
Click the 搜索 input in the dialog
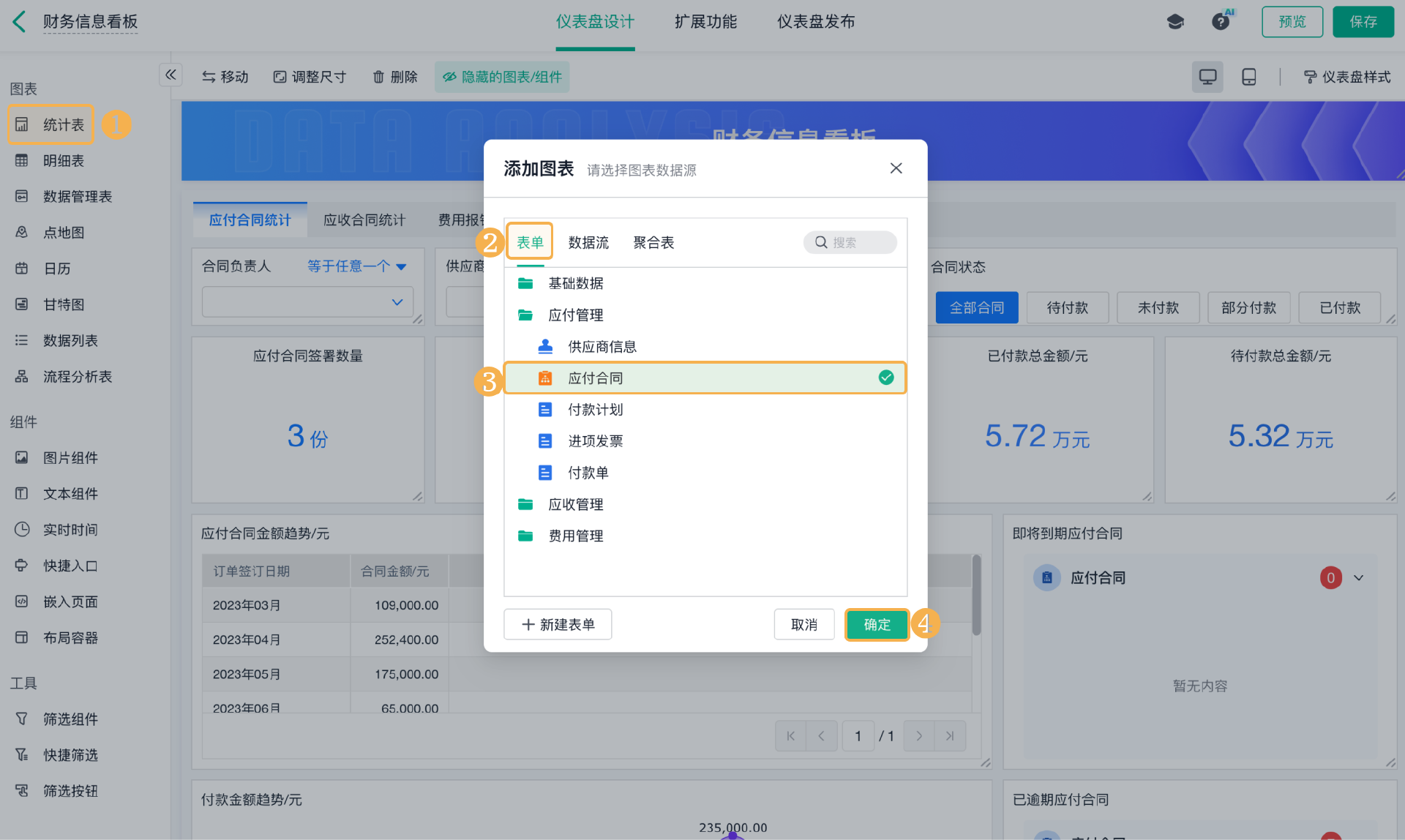coord(856,243)
